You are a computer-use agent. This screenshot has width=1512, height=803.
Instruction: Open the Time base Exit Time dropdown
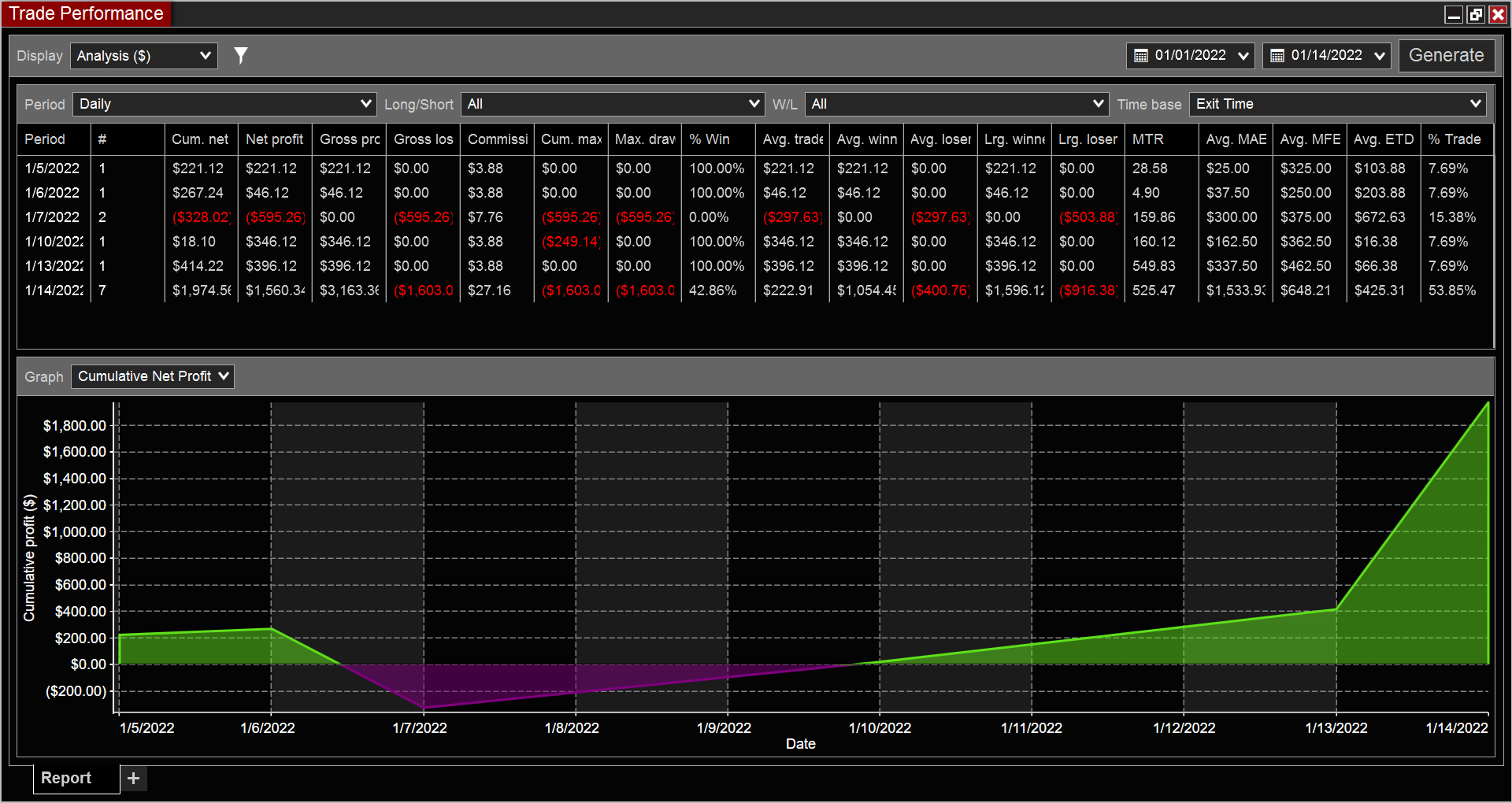pos(1338,104)
